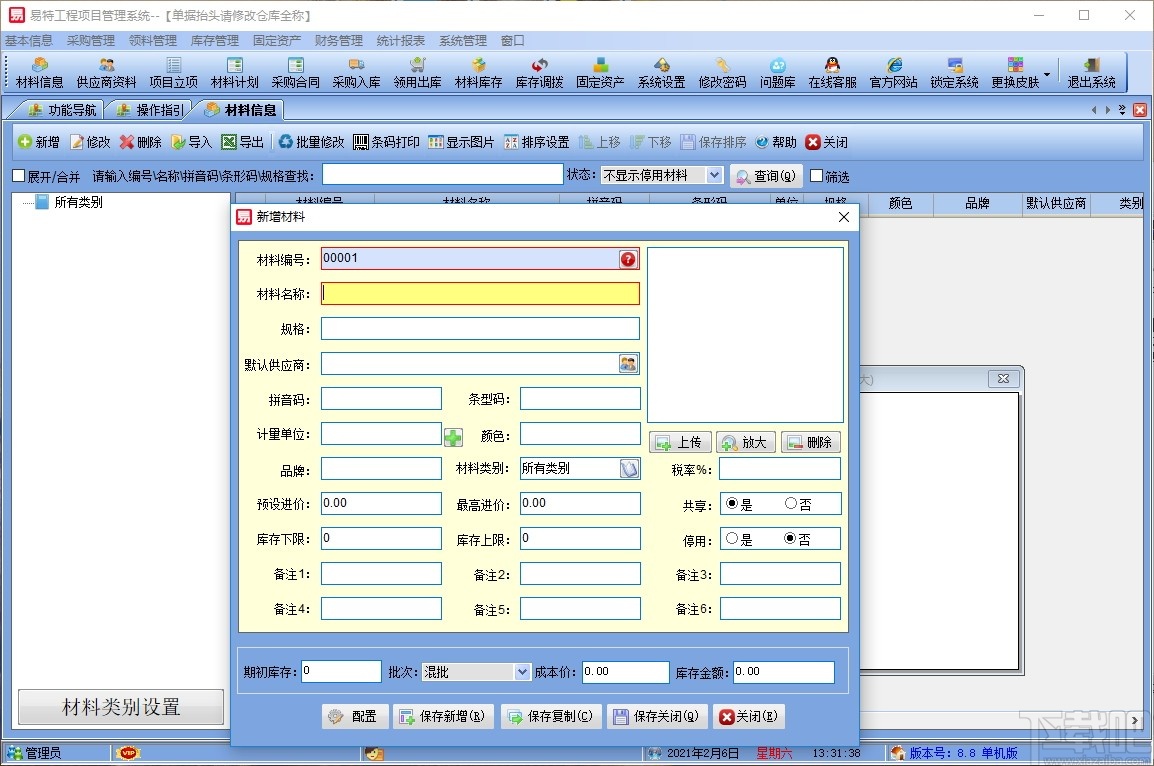
Task: Open 采购管理 menu
Action: coord(91,40)
